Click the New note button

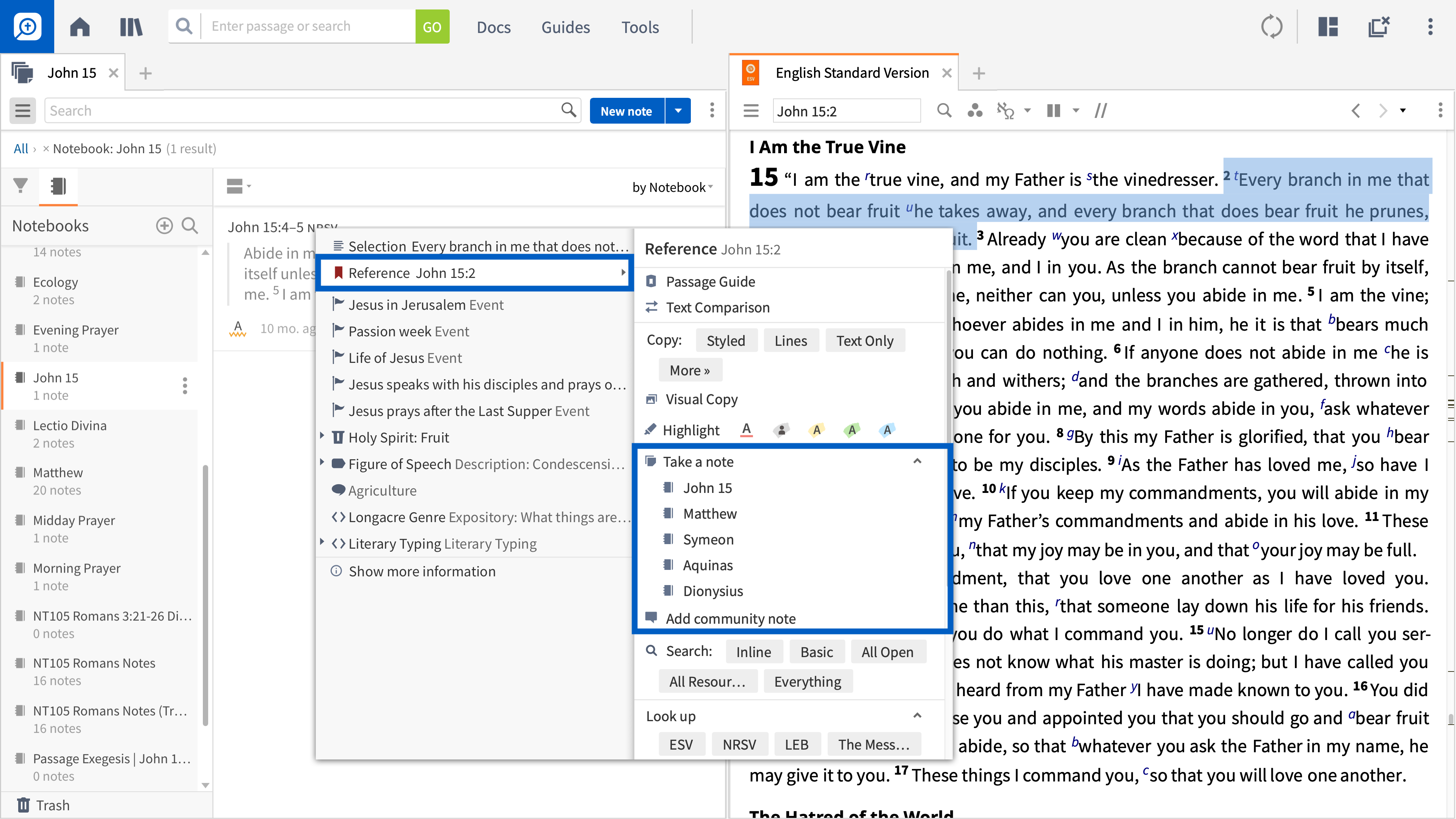pos(626,111)
